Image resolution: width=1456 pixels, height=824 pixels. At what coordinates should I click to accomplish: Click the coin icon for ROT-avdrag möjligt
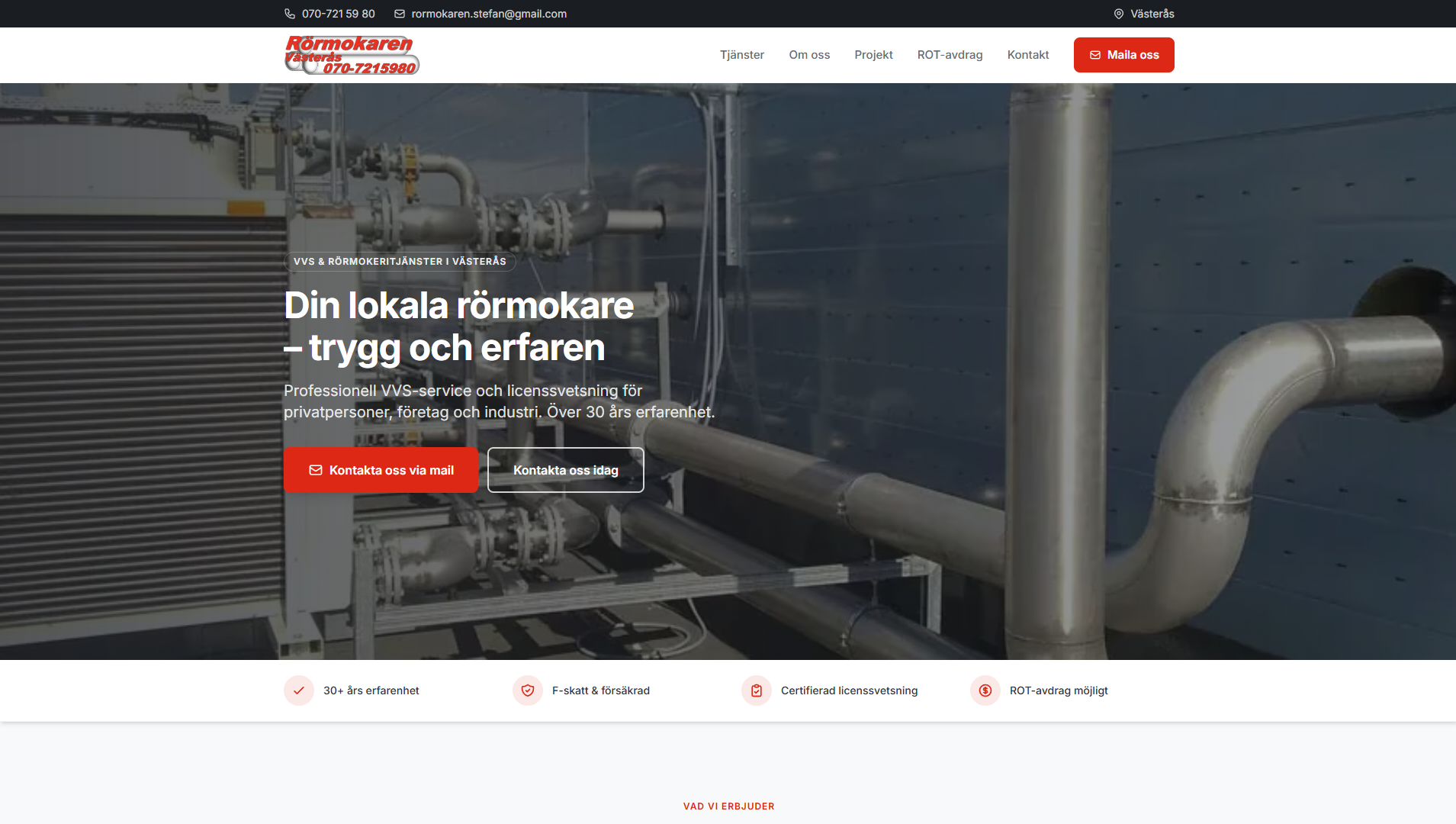(985, 690)
